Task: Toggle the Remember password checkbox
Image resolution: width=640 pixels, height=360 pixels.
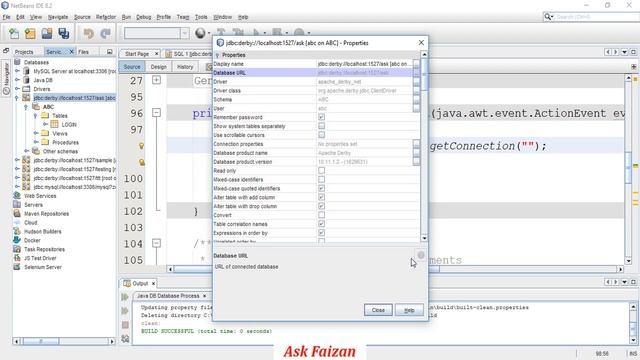Action: click(x=322, y=117)
